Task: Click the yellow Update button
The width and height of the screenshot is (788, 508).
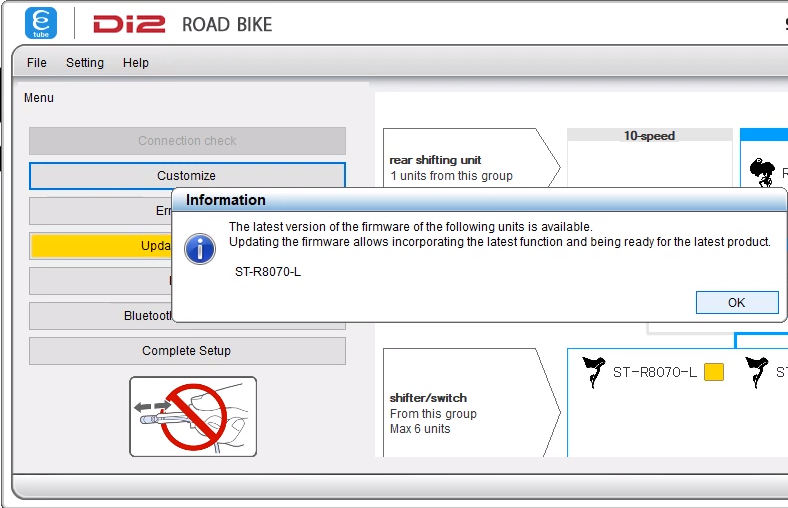Action: [x=101, y=246]
